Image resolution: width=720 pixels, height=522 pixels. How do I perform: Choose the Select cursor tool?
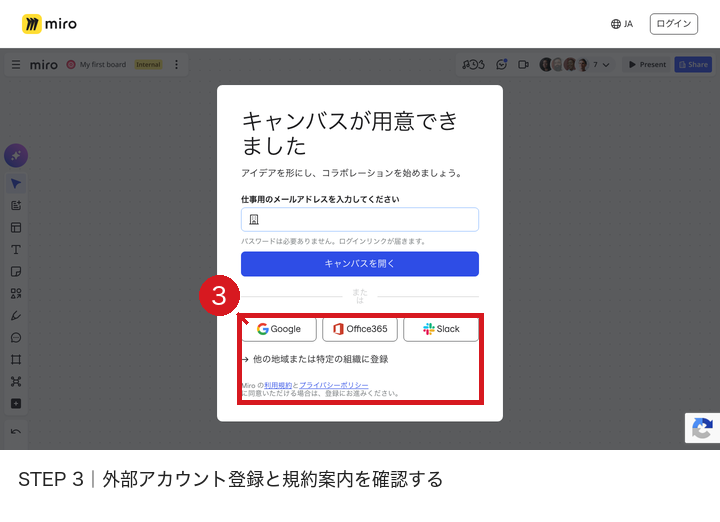tap(16, 184)
